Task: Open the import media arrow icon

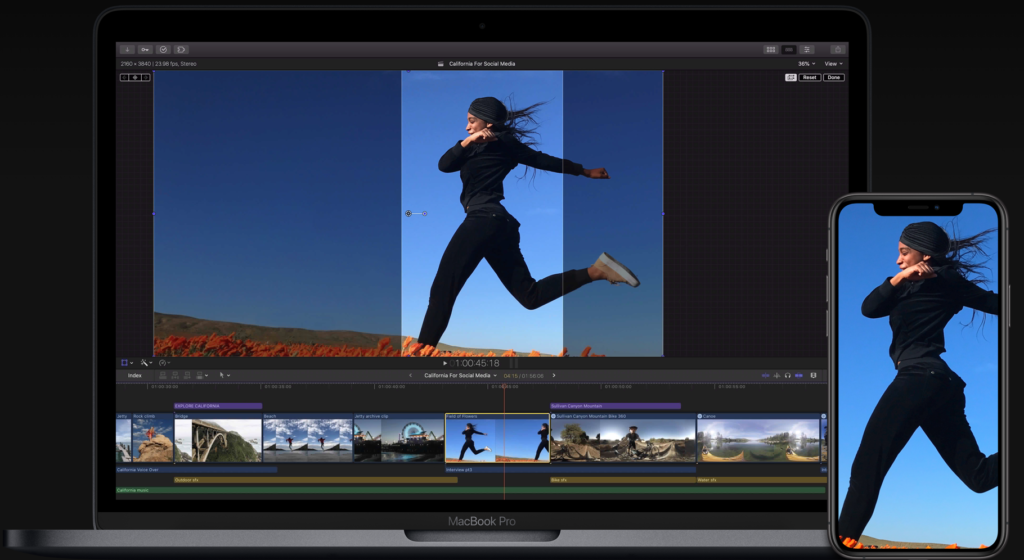Action: click(x=127, y=50)
